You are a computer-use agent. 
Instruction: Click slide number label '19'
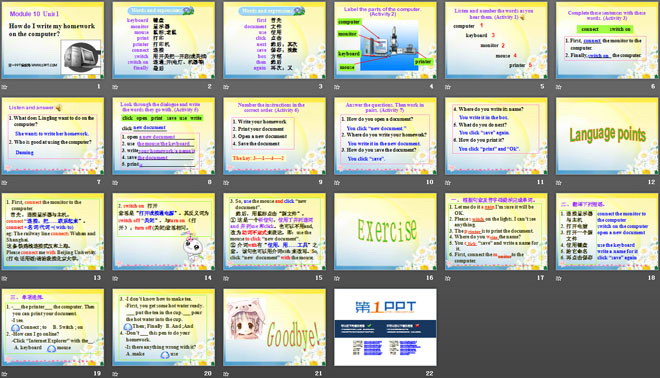point(97,373)
